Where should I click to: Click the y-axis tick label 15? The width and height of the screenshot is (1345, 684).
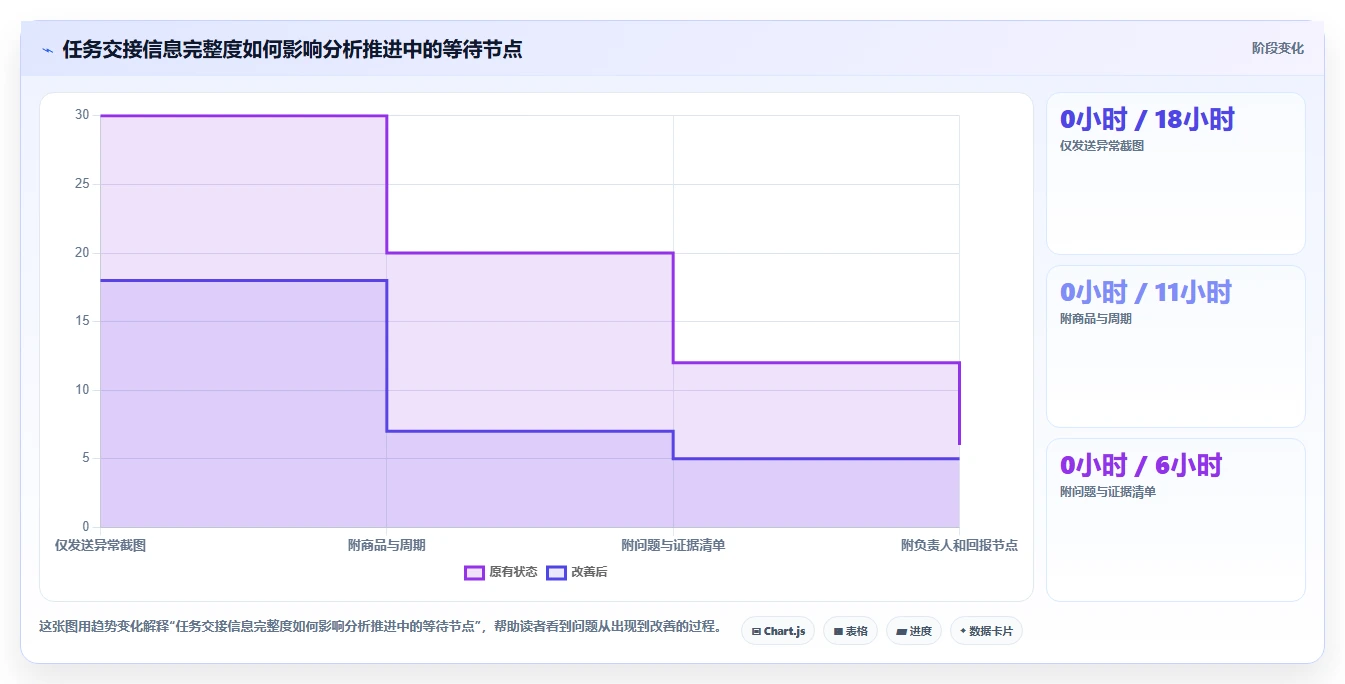click(82, 321)
